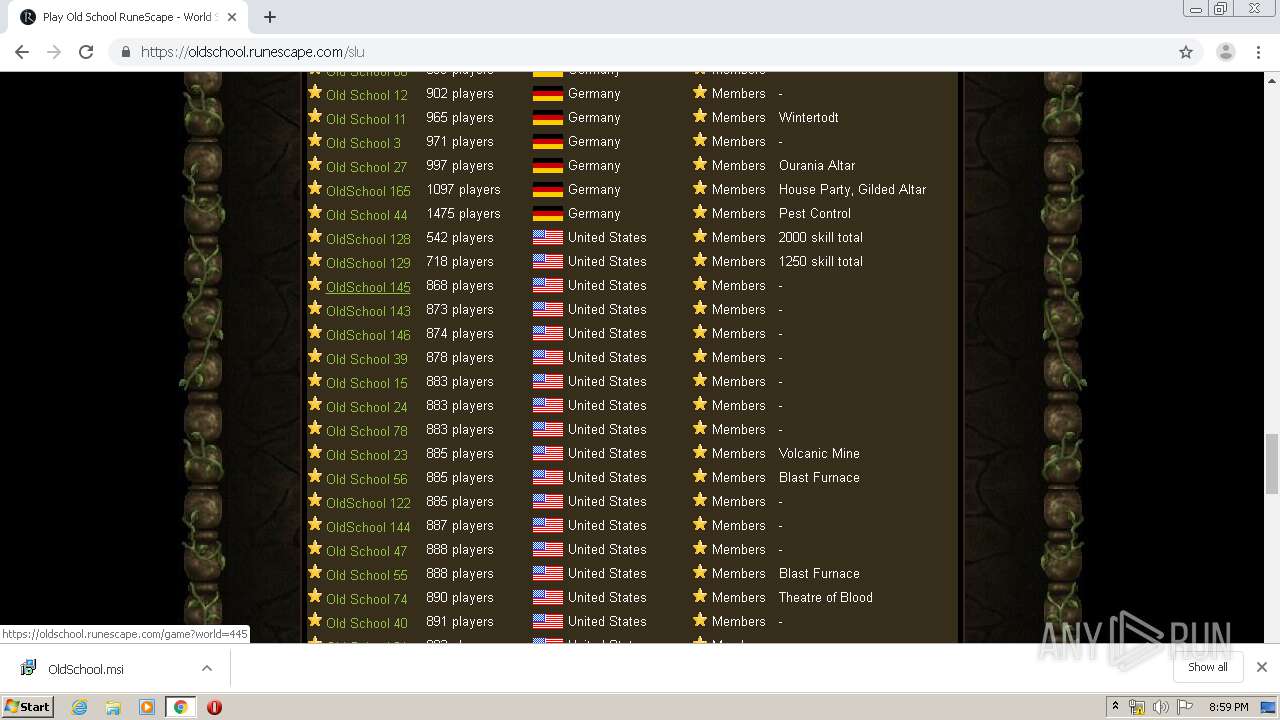Viewport: 1280px width, 720px height.
Task: Show all downloads
Action: 1208,667
